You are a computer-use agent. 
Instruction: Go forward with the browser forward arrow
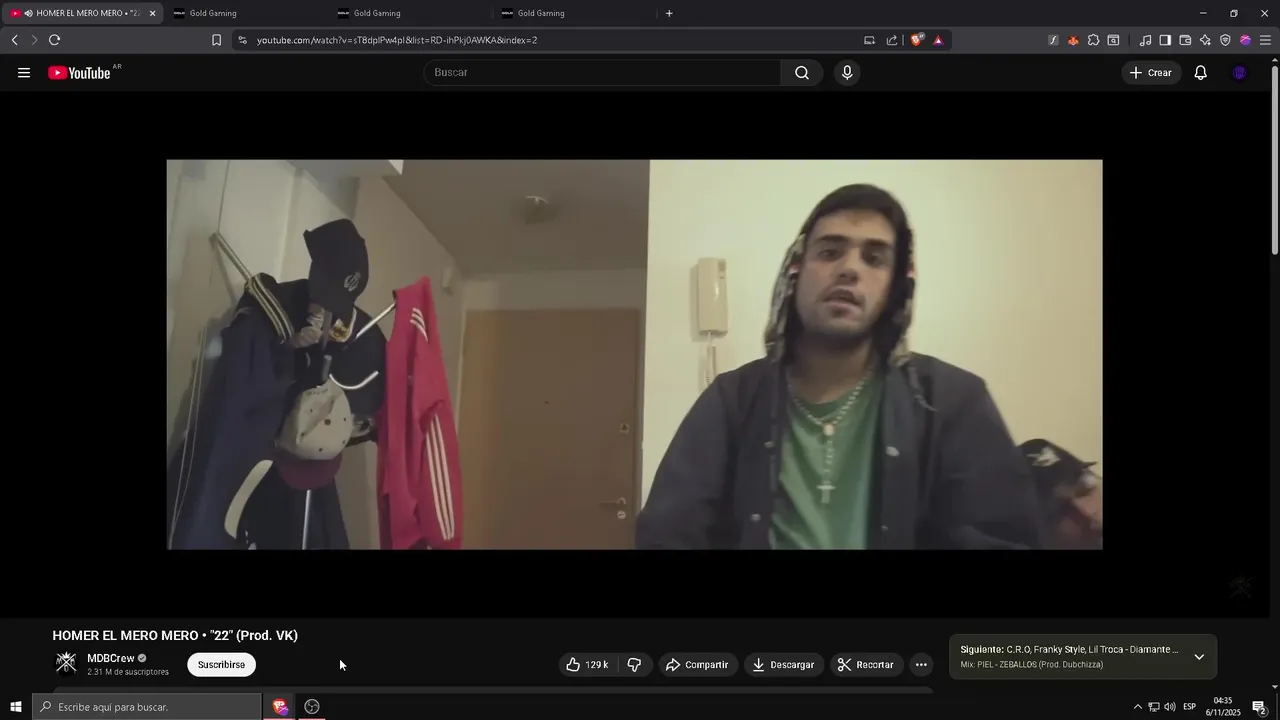coord(33,40)
